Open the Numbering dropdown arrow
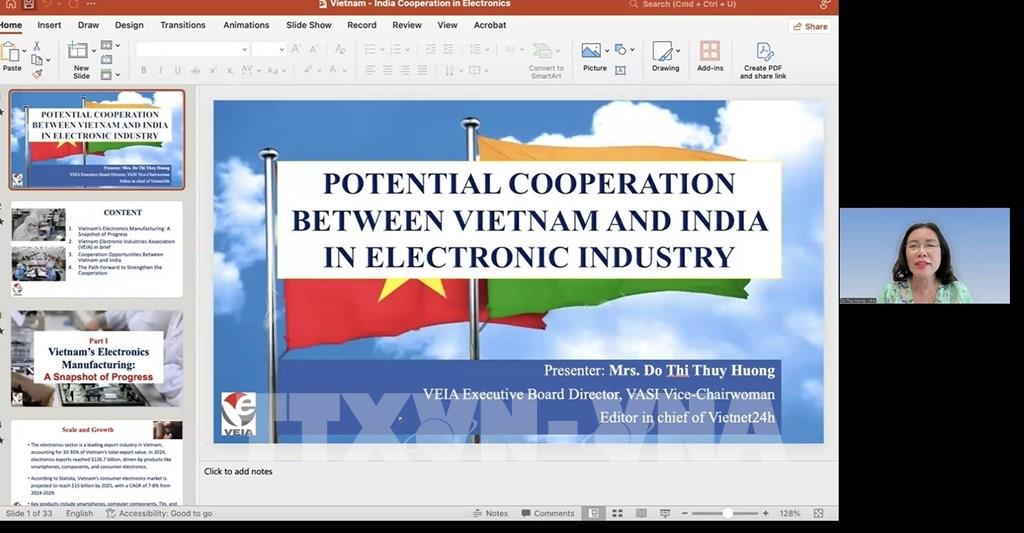1024x533 pixels. 406,50
